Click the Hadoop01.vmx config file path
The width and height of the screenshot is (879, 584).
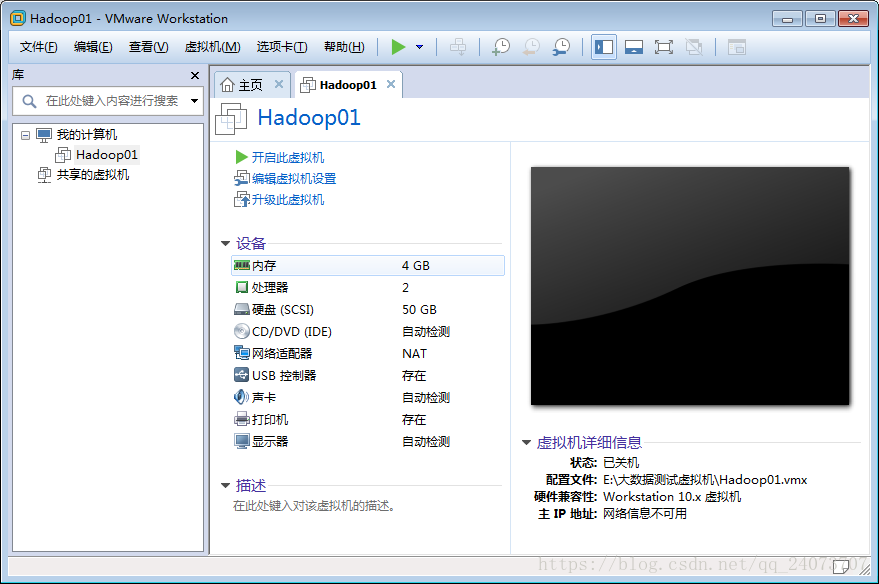[705, 480]
